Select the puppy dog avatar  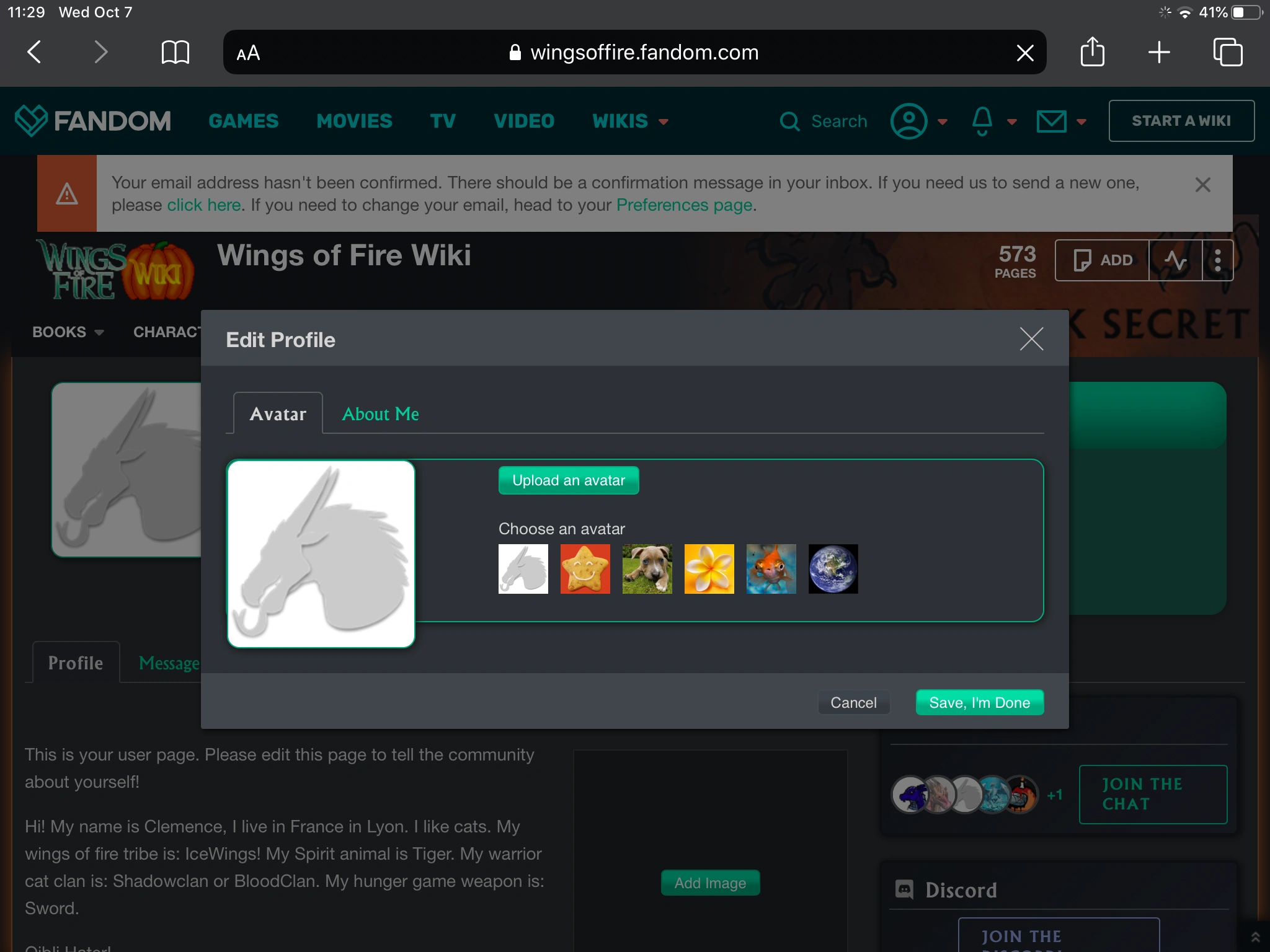click(647, 569)
